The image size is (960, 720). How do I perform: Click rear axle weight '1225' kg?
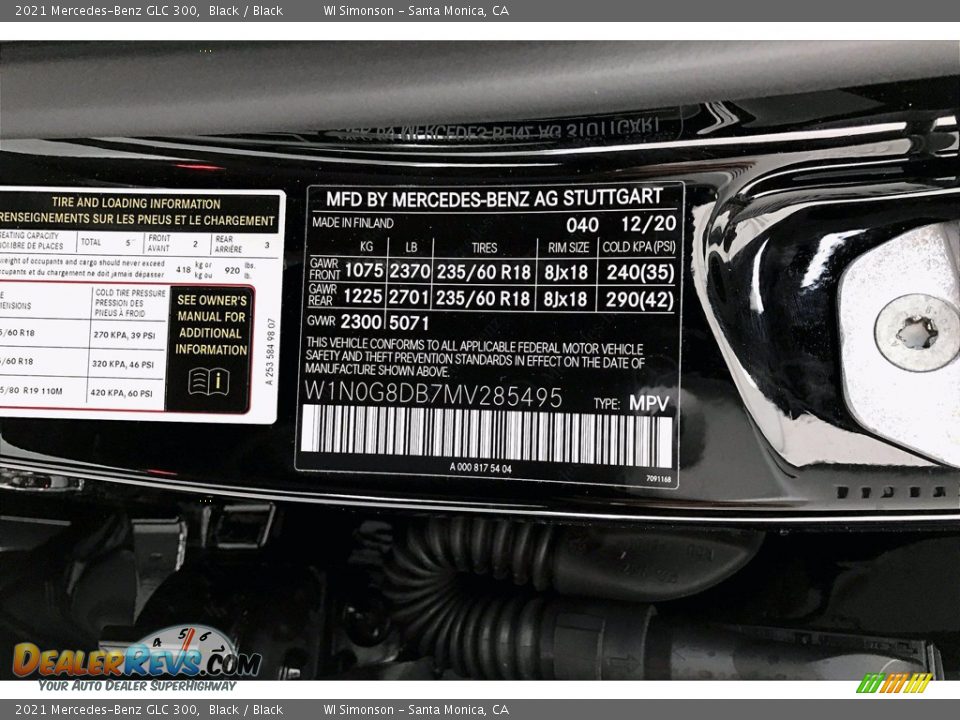click(362, 296)
